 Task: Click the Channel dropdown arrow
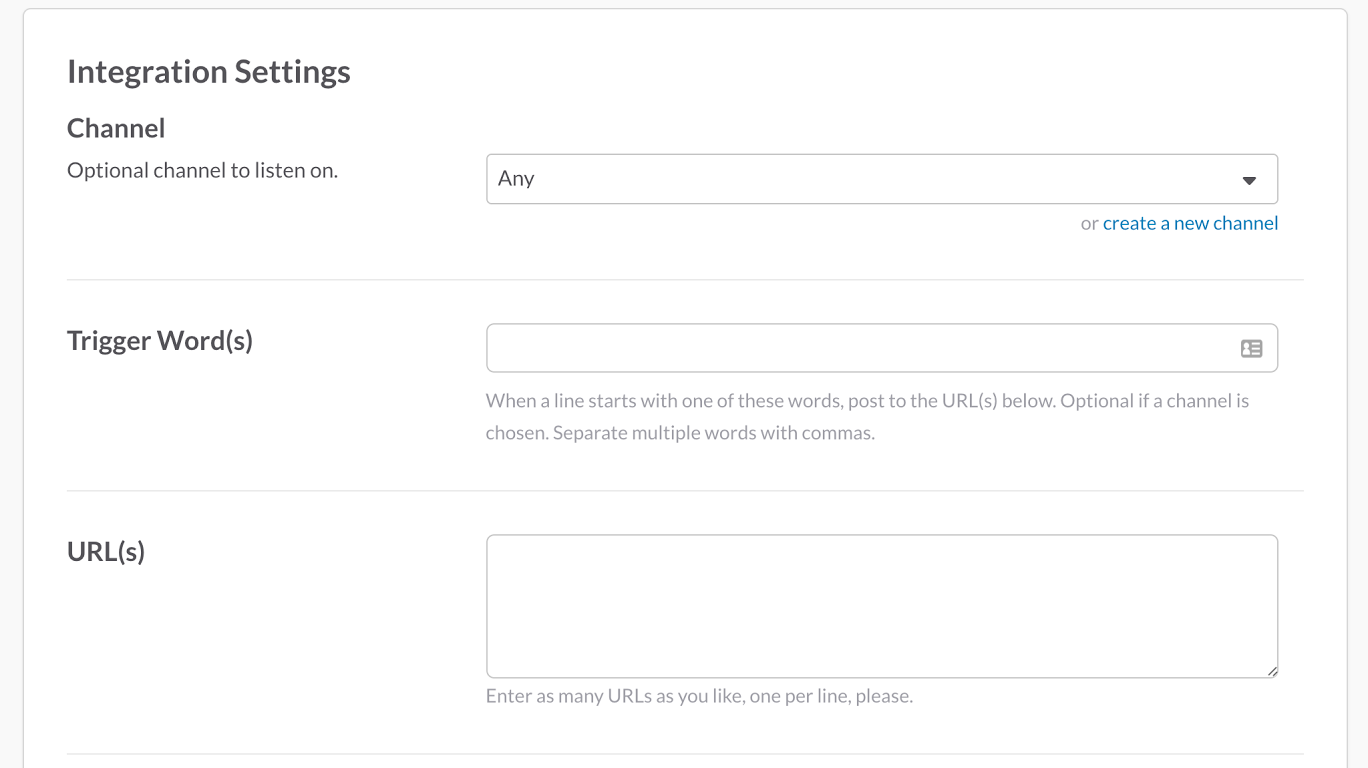click(x=1249, y=180)
